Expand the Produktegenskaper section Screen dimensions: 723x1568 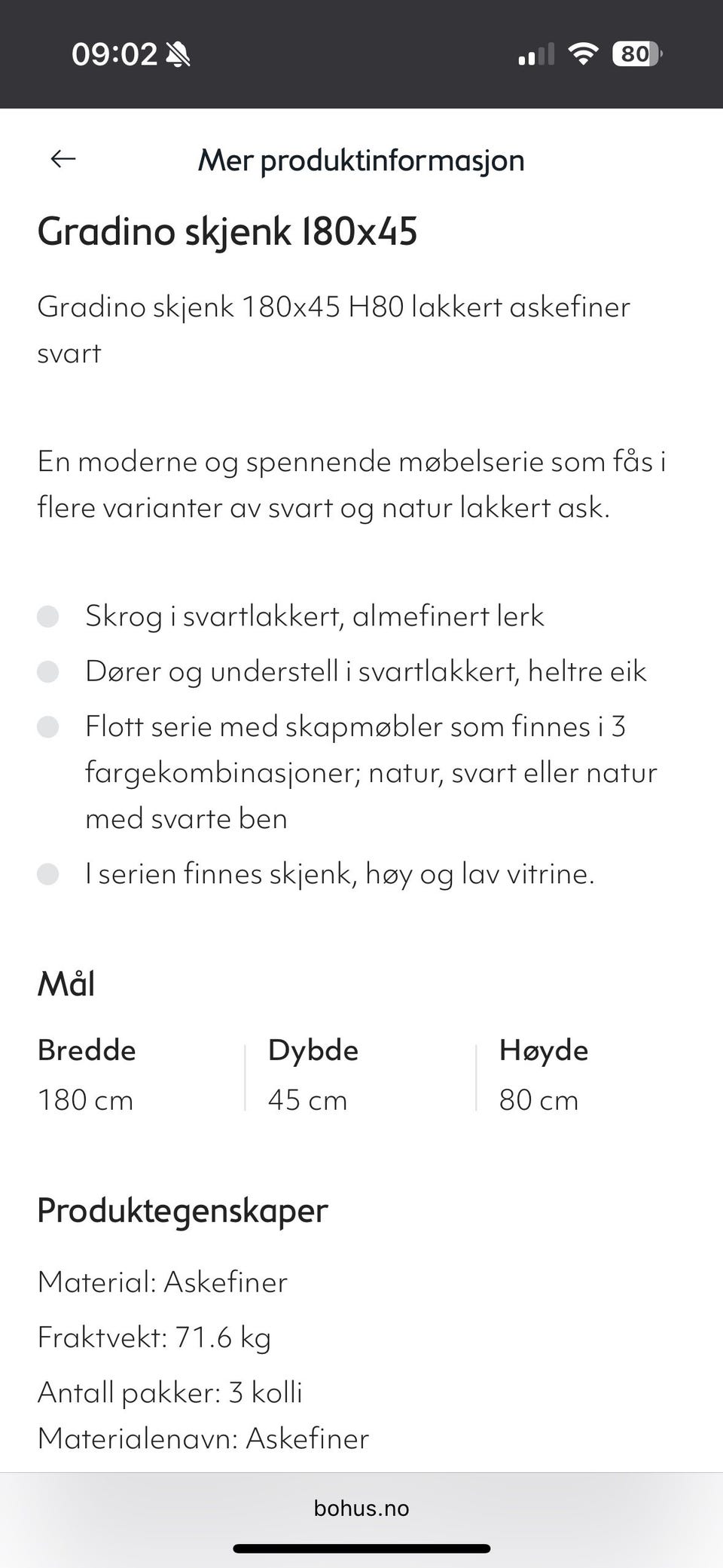(182, 1211)
